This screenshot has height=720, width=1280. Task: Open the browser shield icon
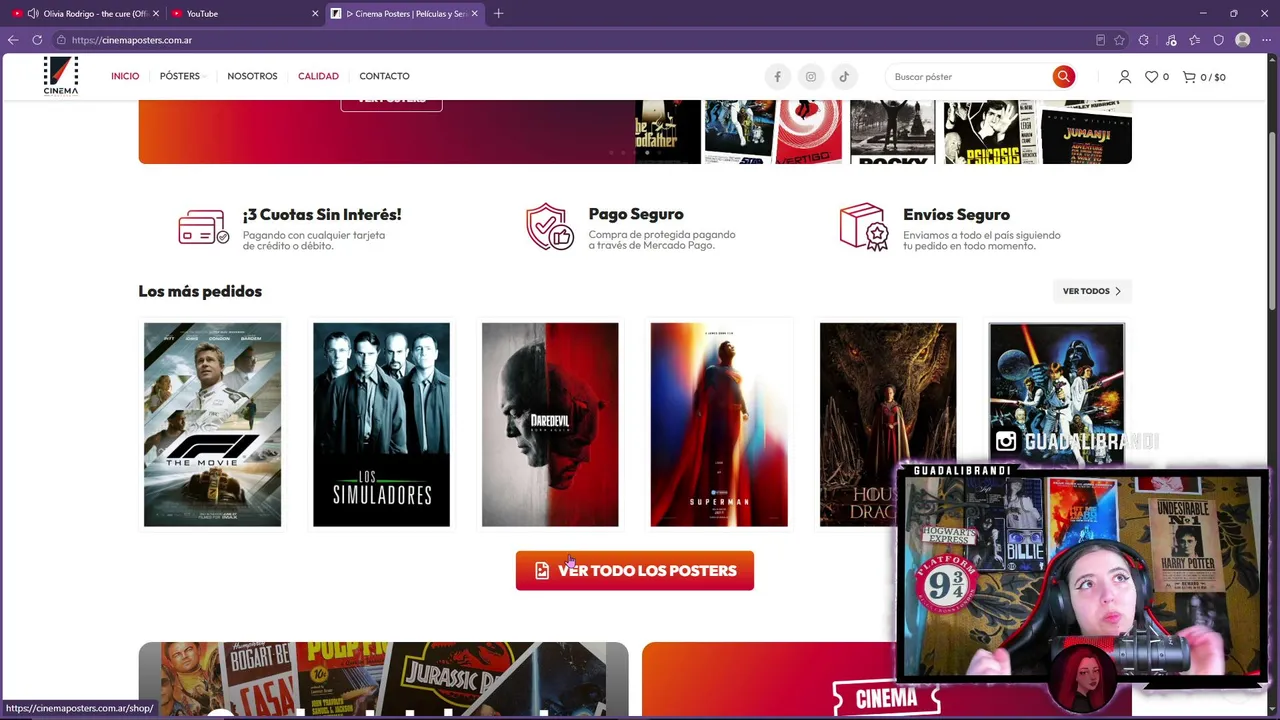pos(1219,40)
